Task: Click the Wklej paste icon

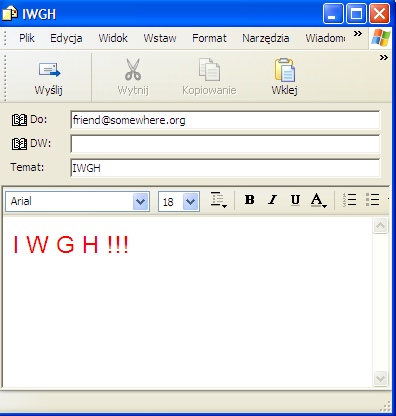Action: tap(285, 70)
